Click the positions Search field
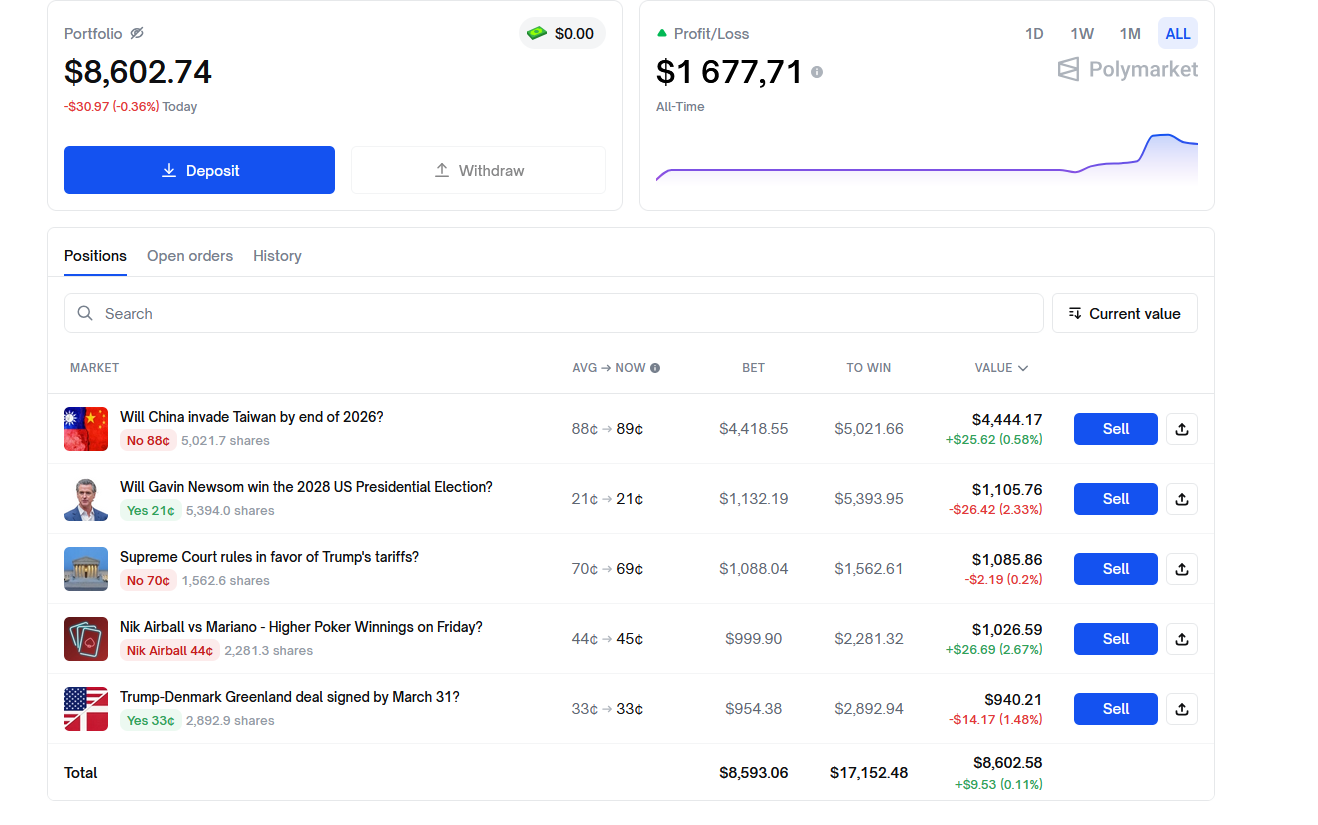This screenshot has width=1318, height=825. (553, 313)
